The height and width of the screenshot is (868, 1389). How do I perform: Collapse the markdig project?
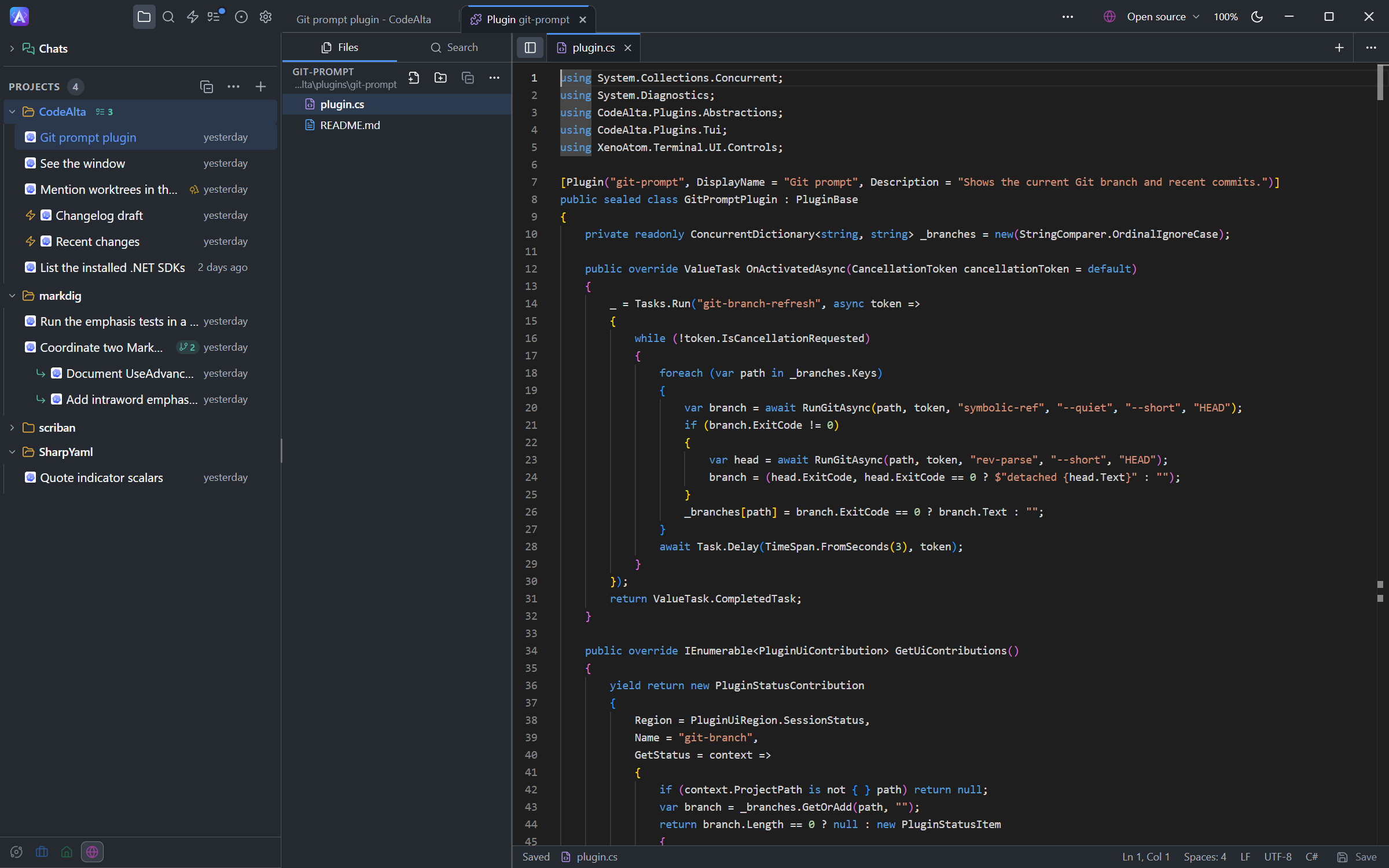[x=12, y=296]
